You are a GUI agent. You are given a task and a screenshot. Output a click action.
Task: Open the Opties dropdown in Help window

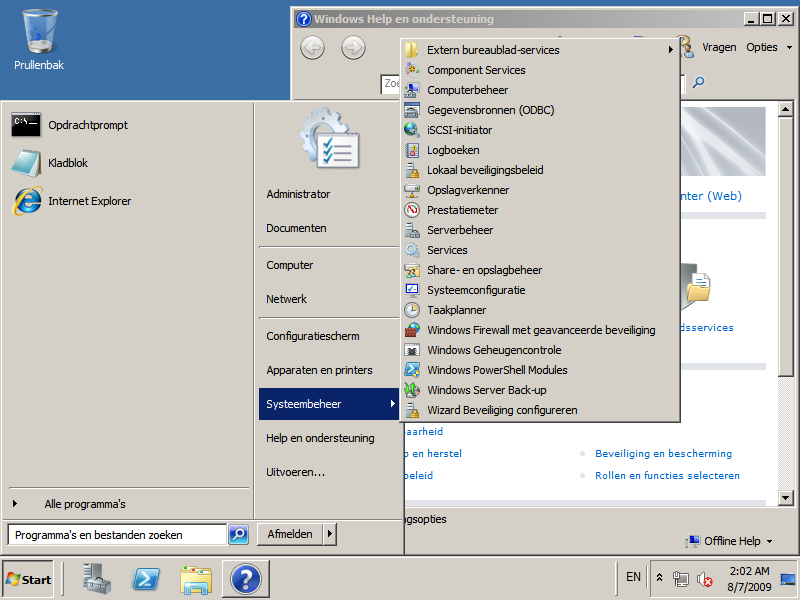[769, 47]
